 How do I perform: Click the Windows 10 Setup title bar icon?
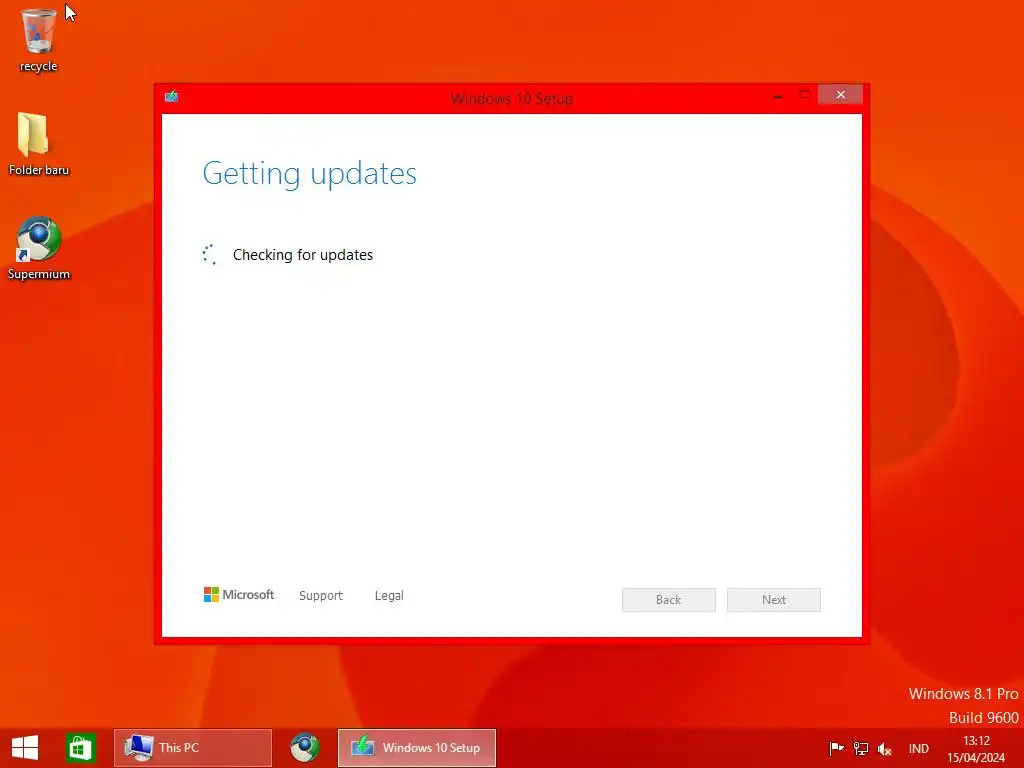point(172,97)
